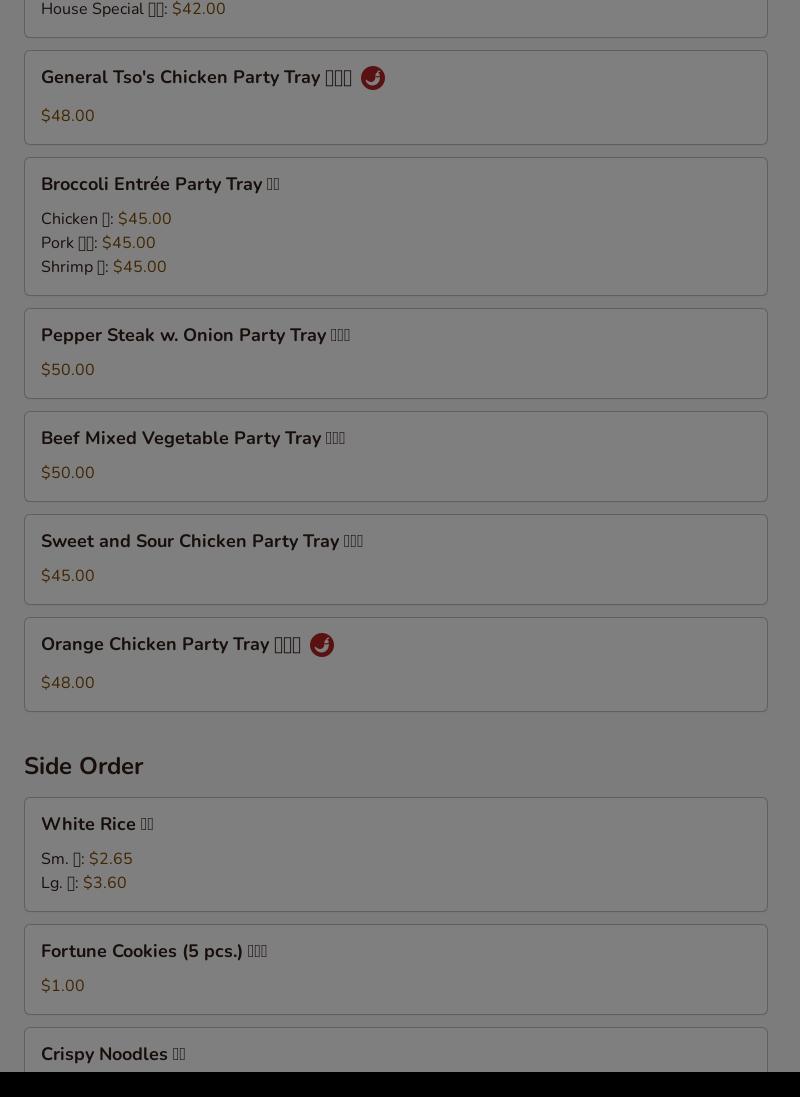Choose Pork option under Broccoli Entrée

click(x=98, y=243)
